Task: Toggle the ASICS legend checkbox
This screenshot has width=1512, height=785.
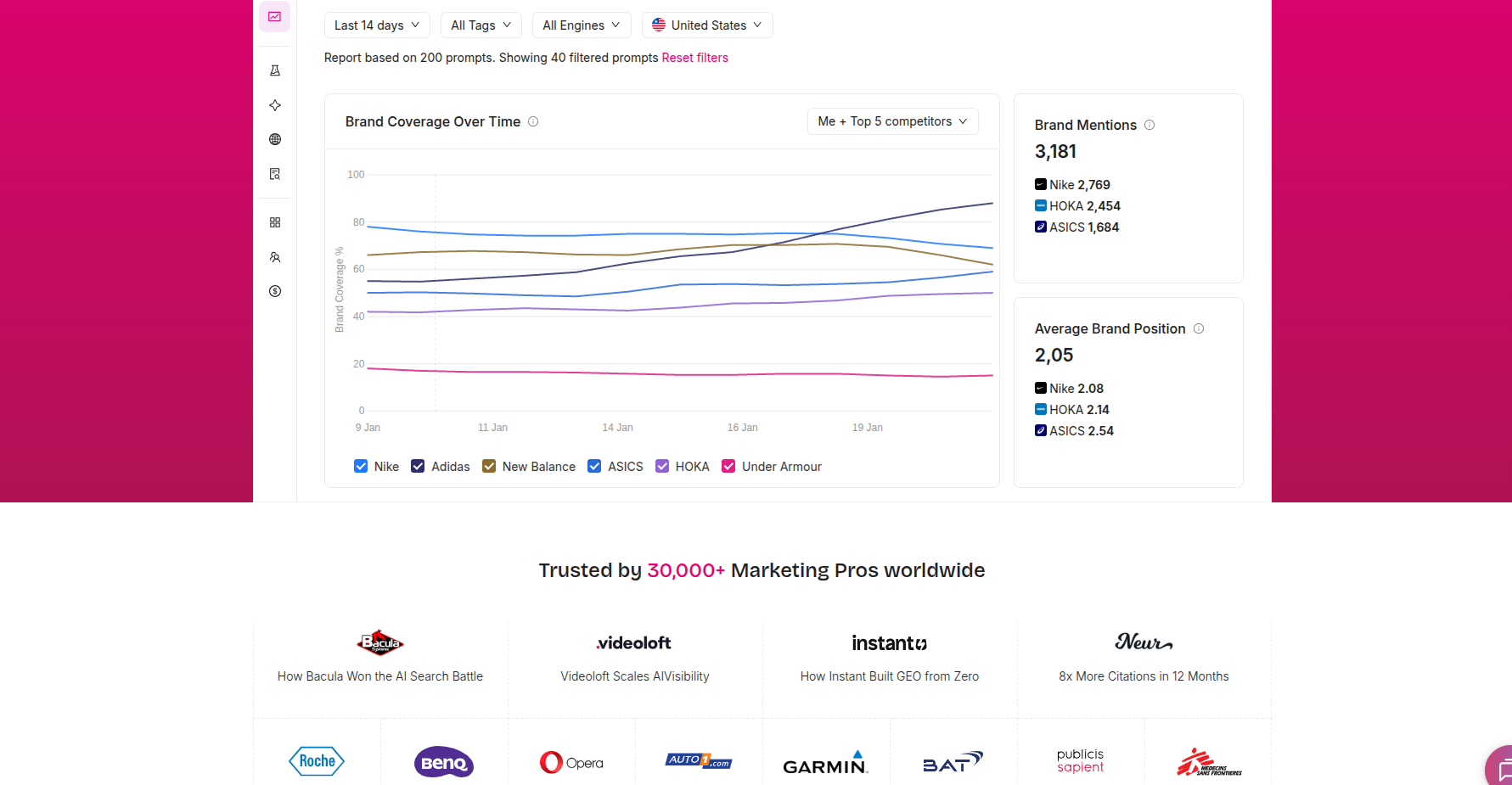Action: point(594,466)
